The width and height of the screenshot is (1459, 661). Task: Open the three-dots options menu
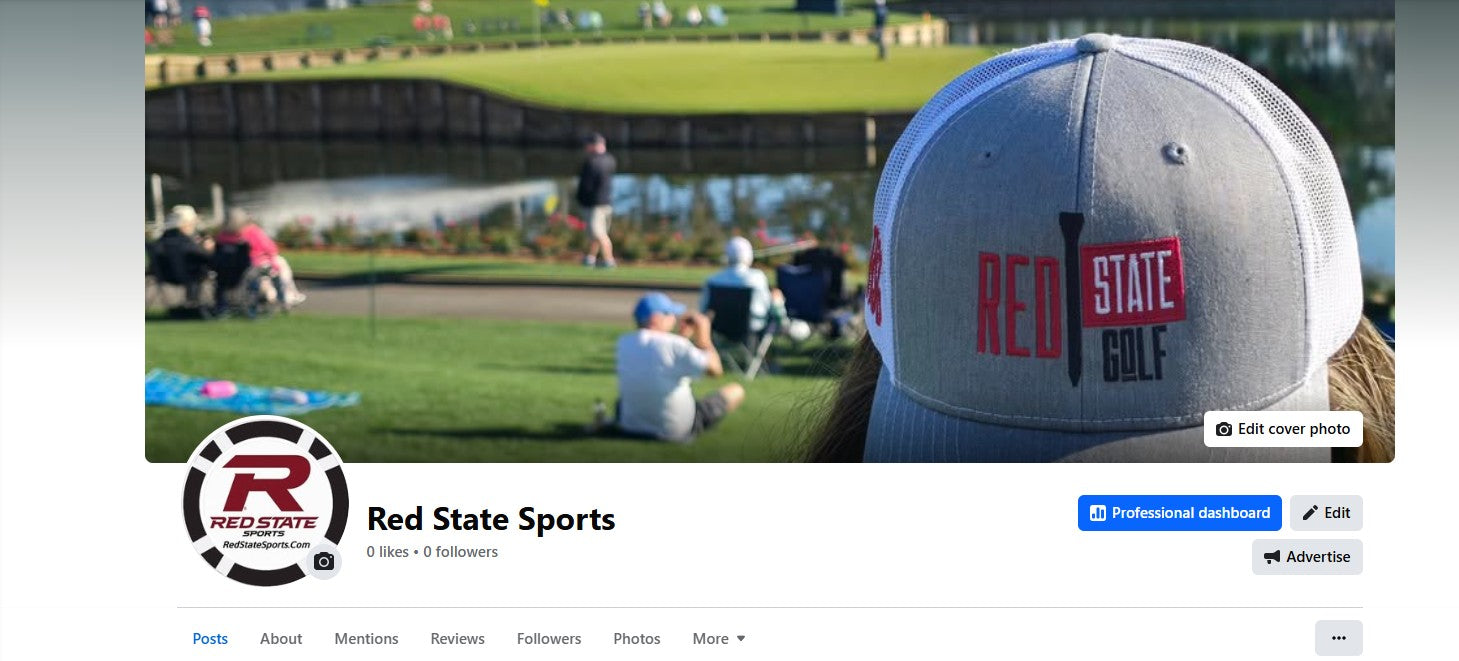[x=1339, y=638]
